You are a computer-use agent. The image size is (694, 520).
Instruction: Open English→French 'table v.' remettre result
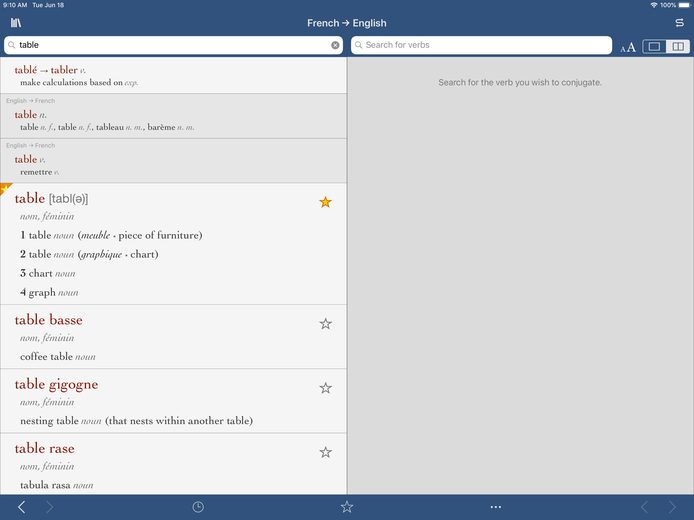pyautogui.click(x=174, y=161)
